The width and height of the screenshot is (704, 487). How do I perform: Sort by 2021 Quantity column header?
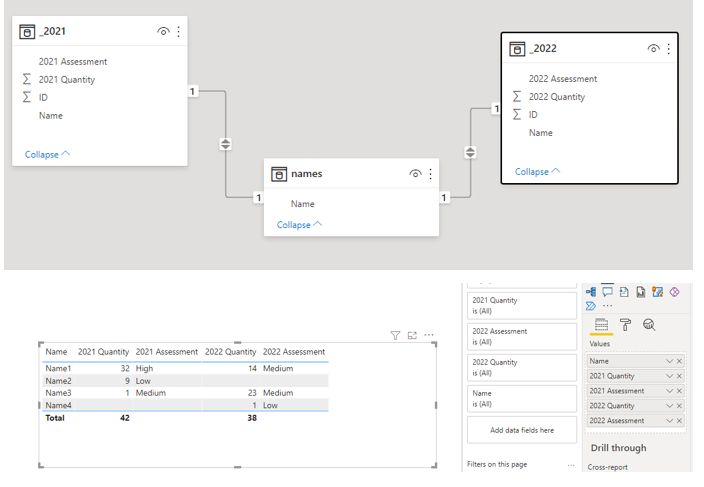tap(103, 352)
